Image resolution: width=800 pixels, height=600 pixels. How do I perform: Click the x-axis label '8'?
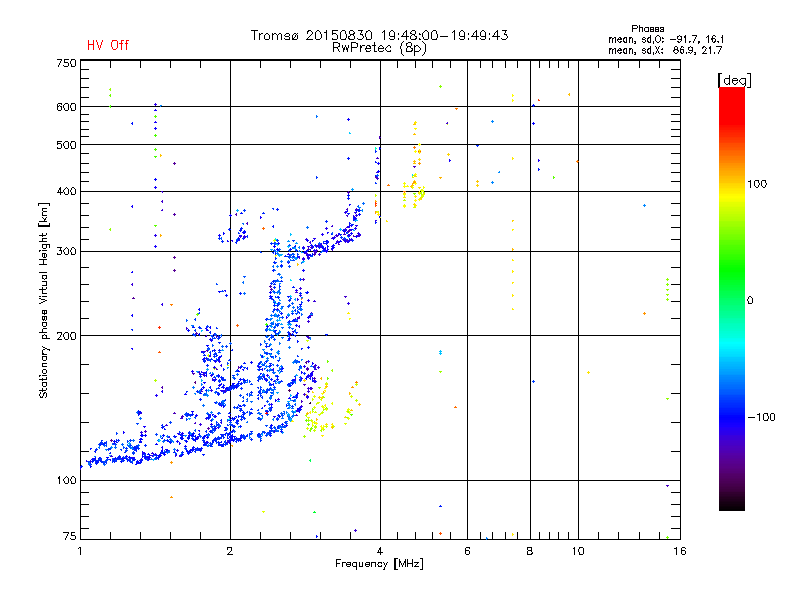530,551
